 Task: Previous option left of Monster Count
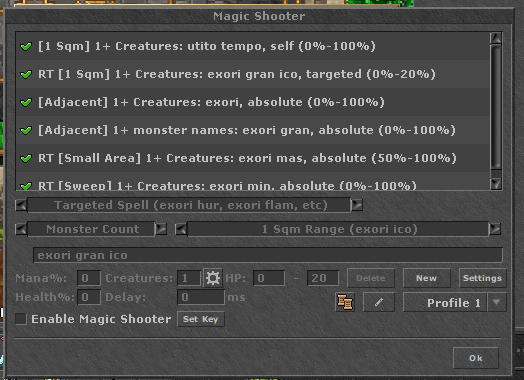point(21,229)
